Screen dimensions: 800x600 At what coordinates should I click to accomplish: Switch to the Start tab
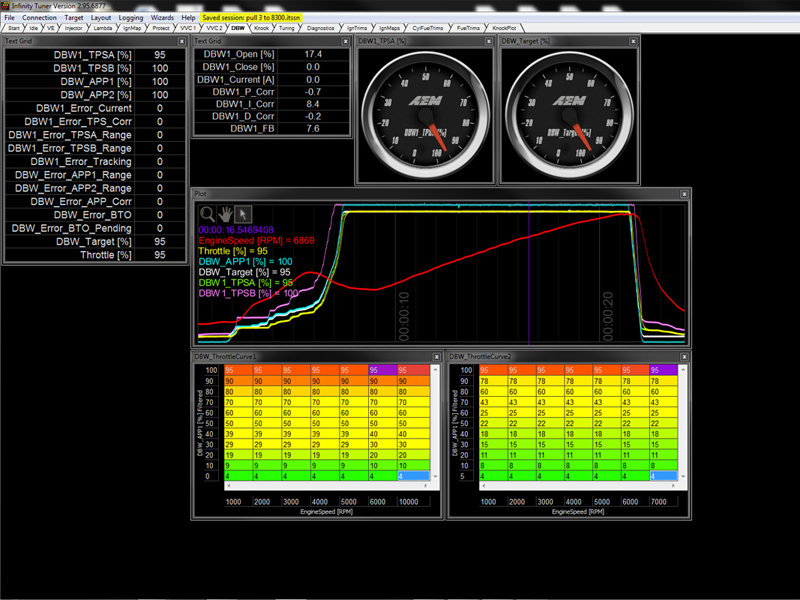tap(14, 28)
